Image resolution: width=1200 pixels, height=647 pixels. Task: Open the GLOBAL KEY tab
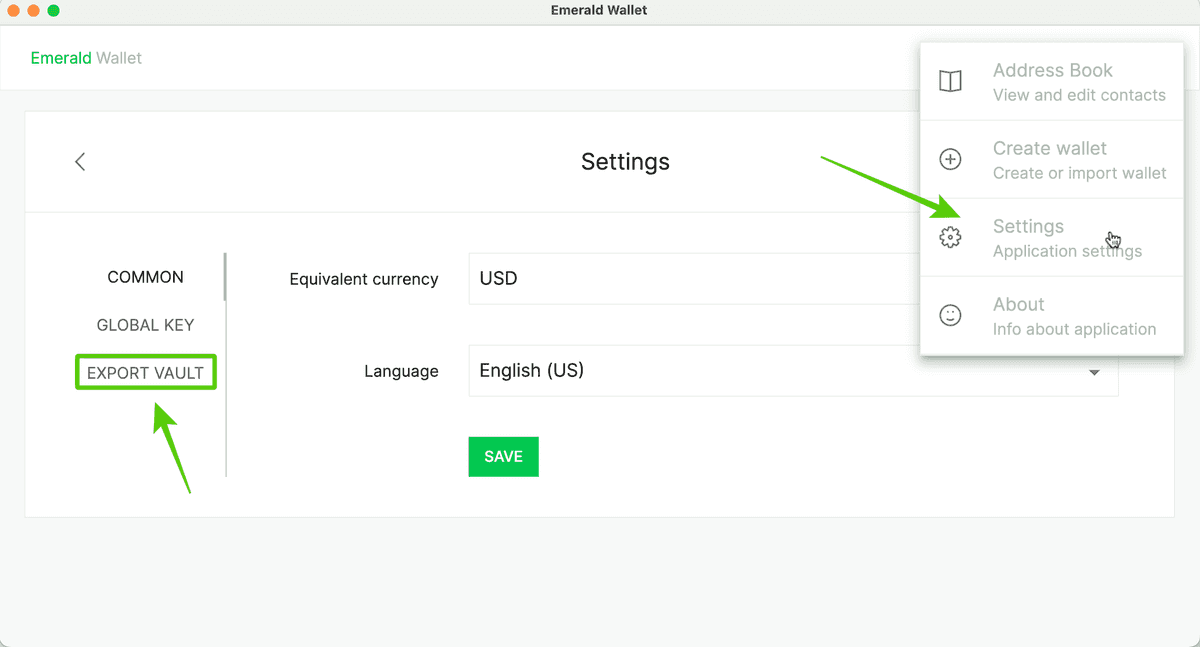pos(145,324)
